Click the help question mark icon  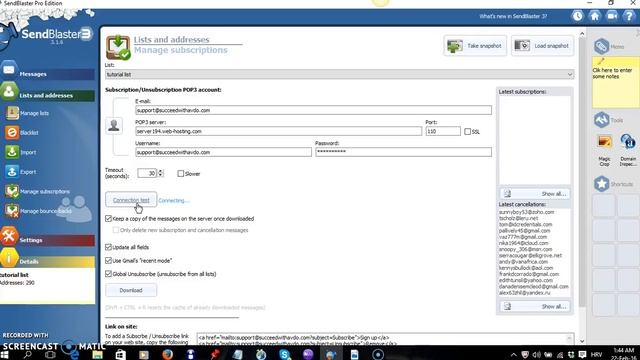630,16
